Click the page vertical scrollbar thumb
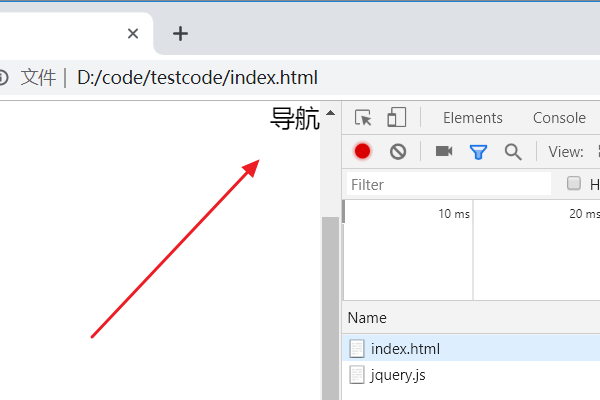 point(330,309)
